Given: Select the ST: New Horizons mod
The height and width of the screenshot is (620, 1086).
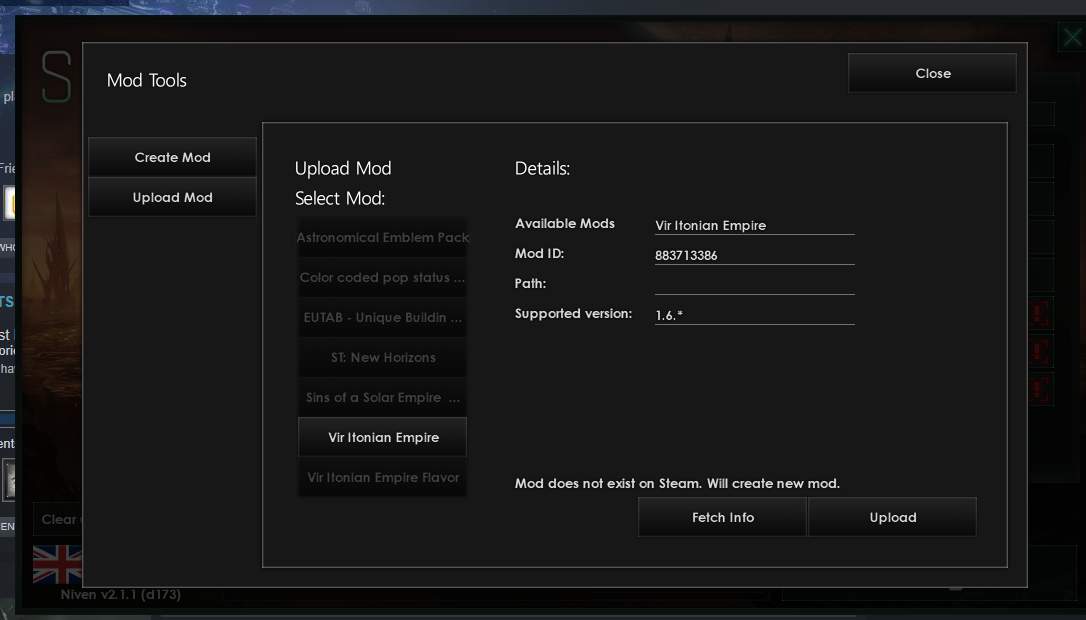Looking at the screenshot, I should click(x=382, y=357).
